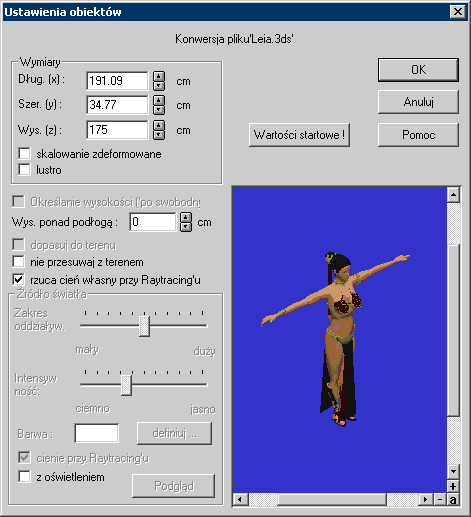The image size is (471, 517).
Task: Click the Anuluj button
Action: pos(418,102)
